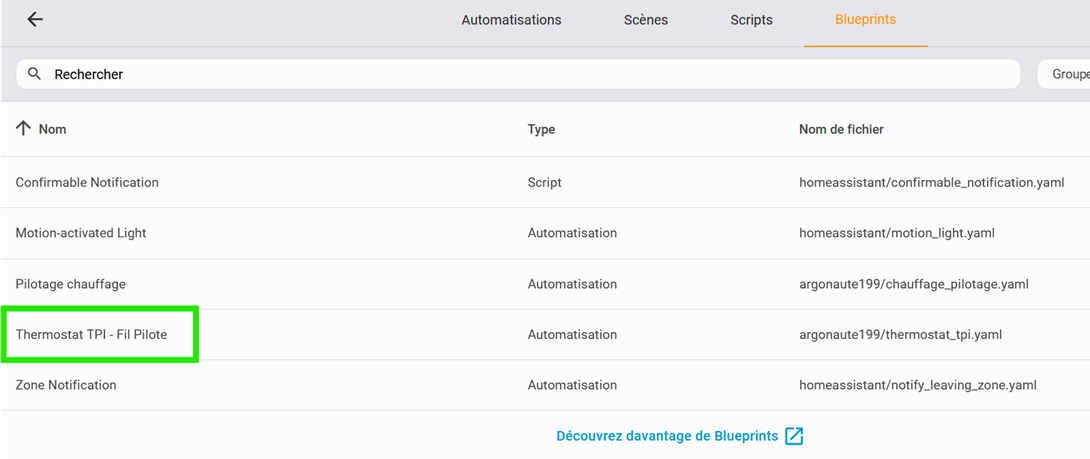Follow the Découvrez davantage de Blueprints link

[667, 436]
